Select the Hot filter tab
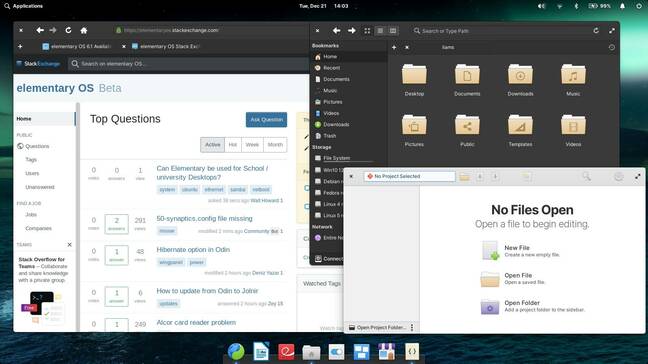 [233, 145]
